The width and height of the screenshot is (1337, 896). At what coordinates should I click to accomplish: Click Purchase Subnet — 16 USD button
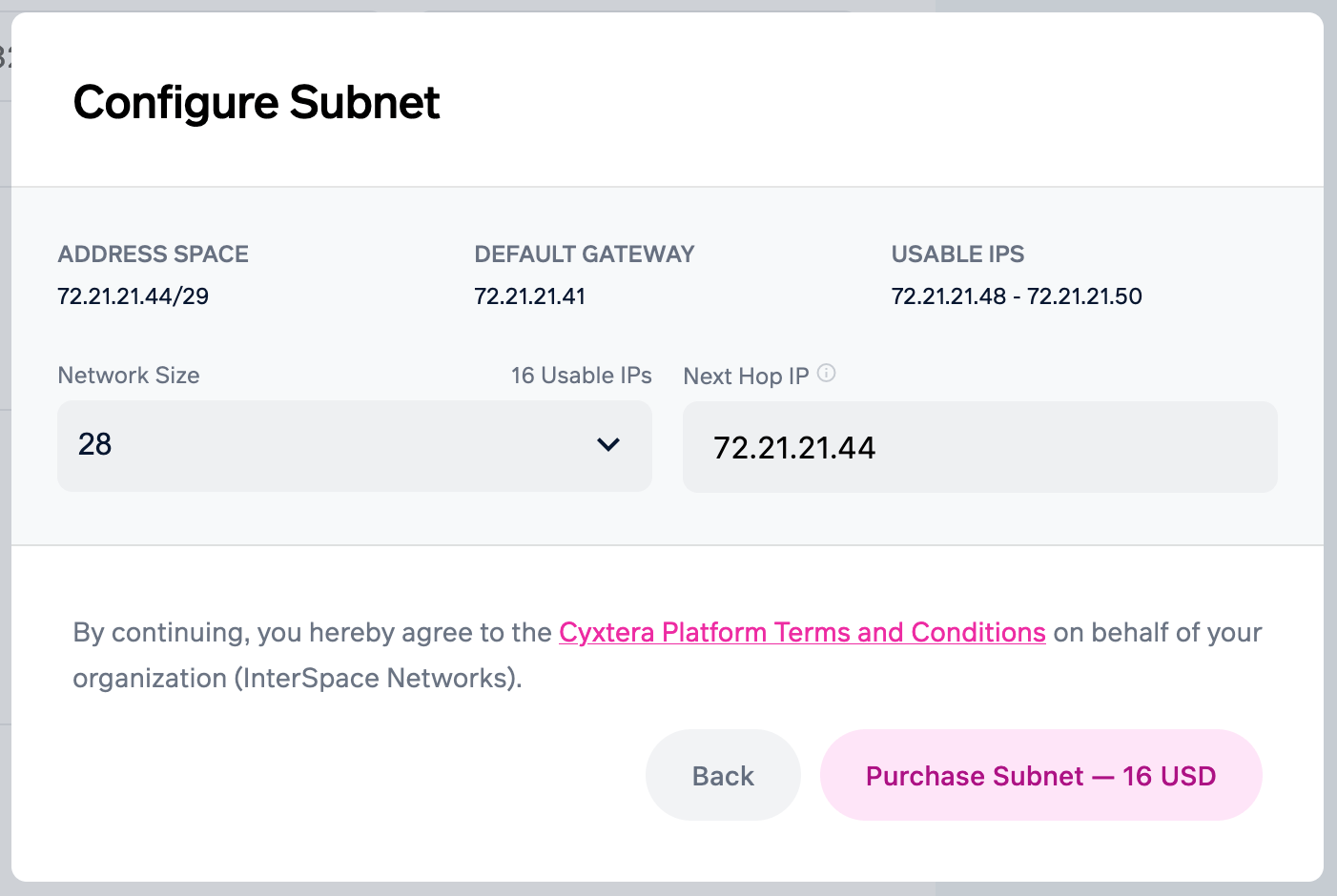tap(1040, 775)
